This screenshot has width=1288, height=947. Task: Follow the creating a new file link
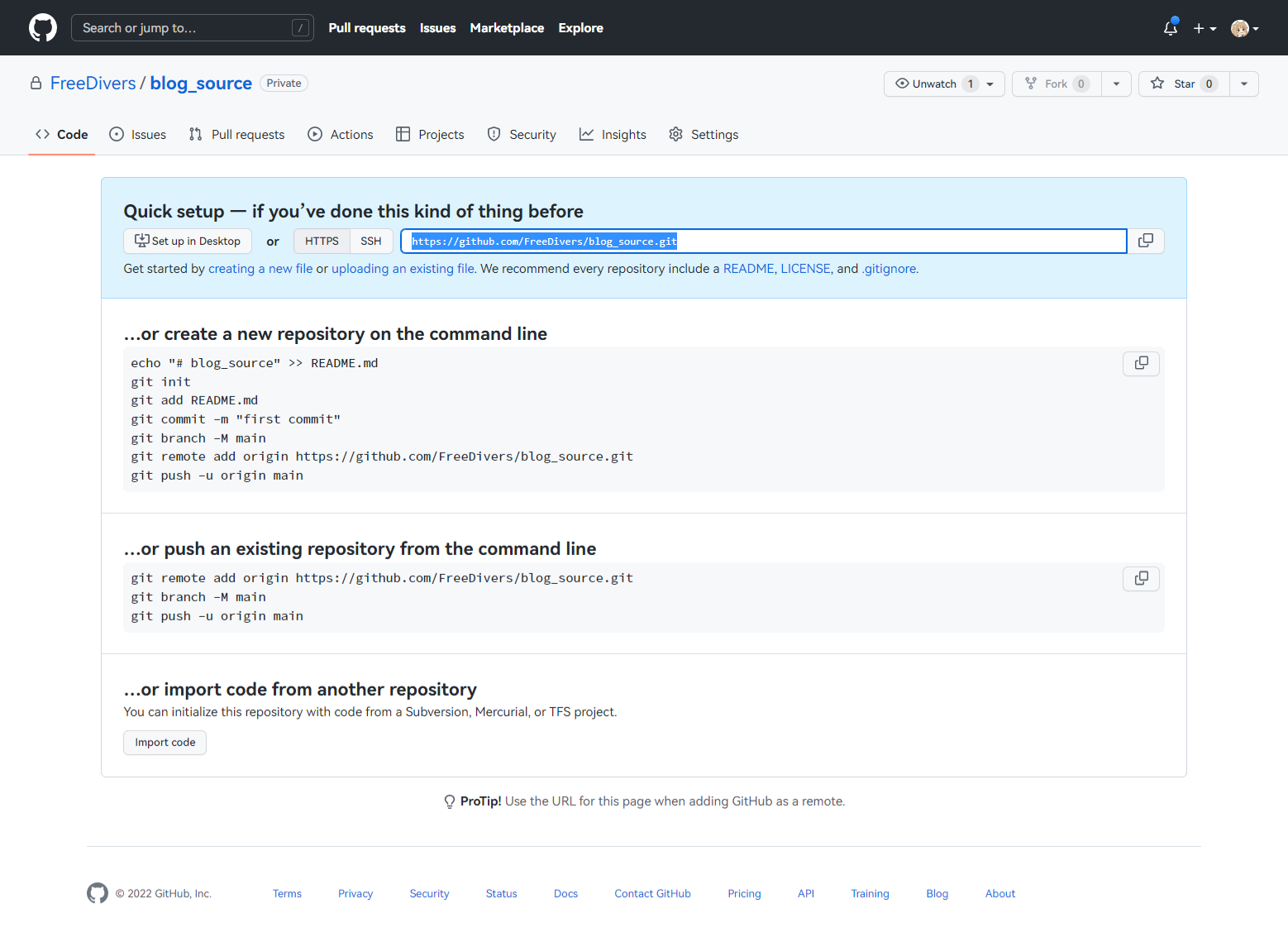260,269
